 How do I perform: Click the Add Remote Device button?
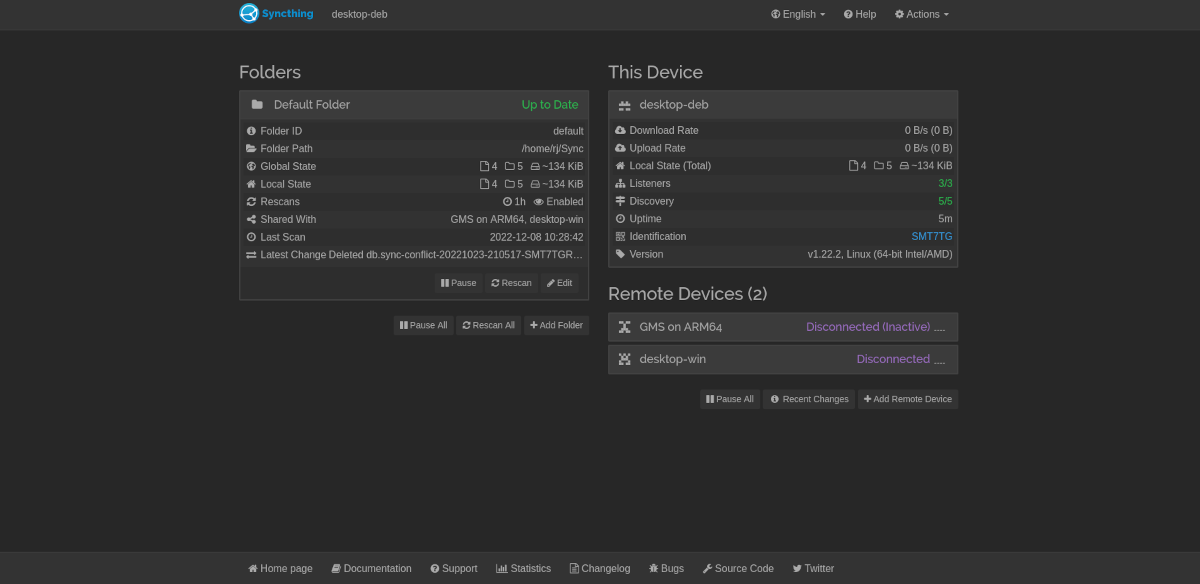point(907,399)
